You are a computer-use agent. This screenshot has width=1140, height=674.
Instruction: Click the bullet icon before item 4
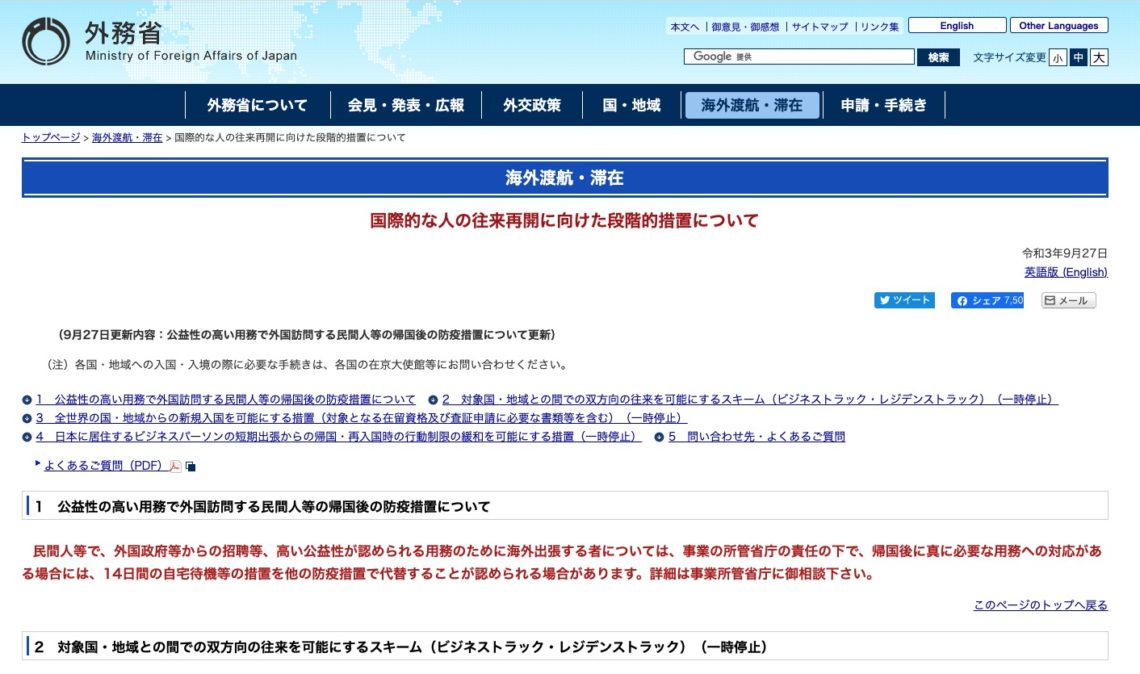(x=27, y=438)
